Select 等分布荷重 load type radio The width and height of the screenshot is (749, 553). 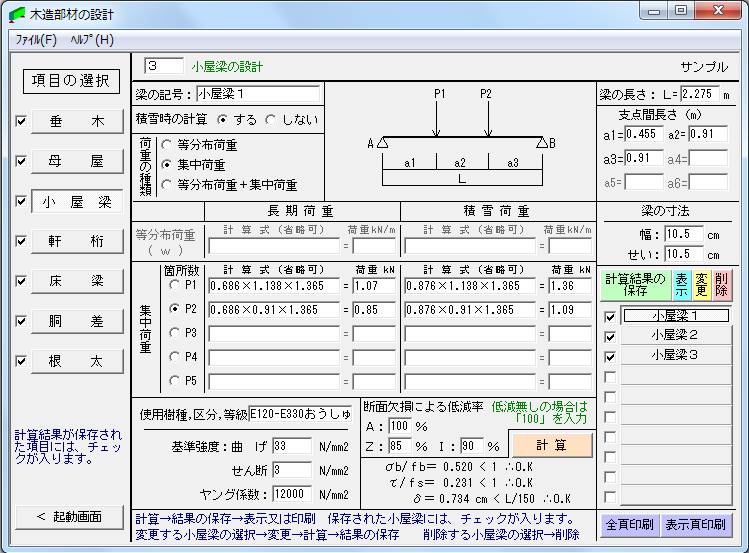(x=167, y=144)
